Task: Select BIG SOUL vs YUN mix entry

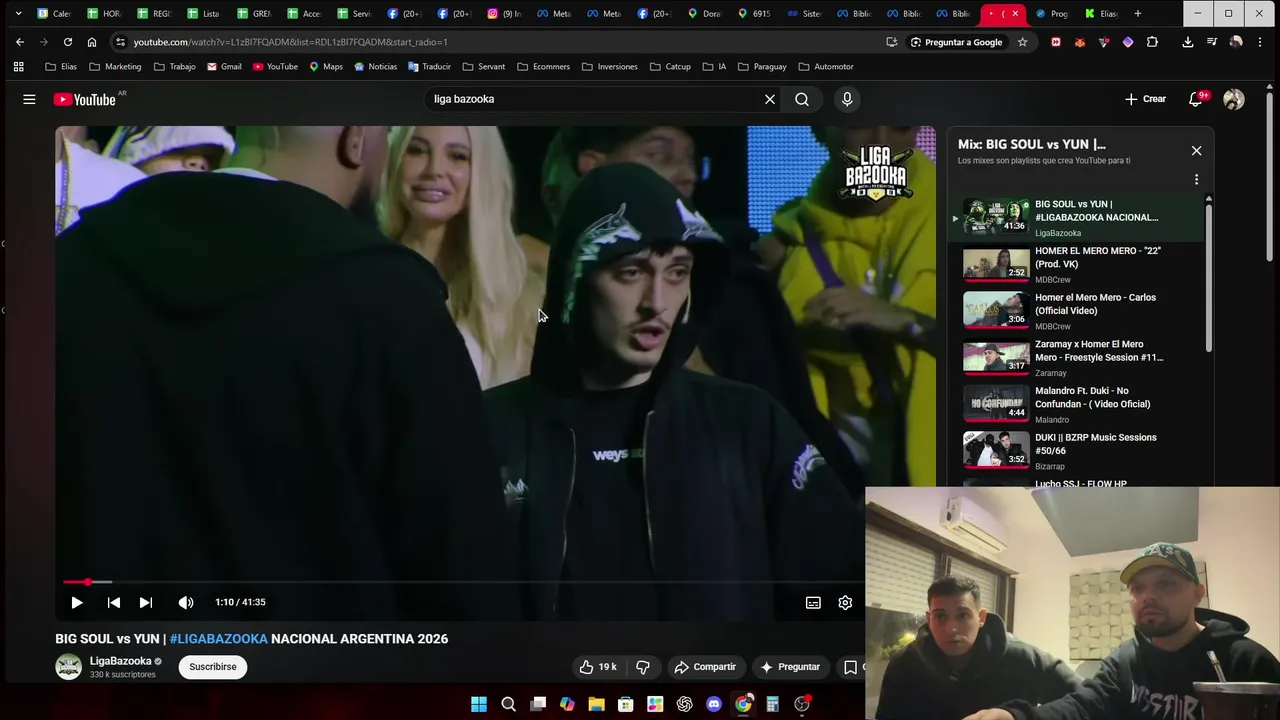Action: 1078,217
